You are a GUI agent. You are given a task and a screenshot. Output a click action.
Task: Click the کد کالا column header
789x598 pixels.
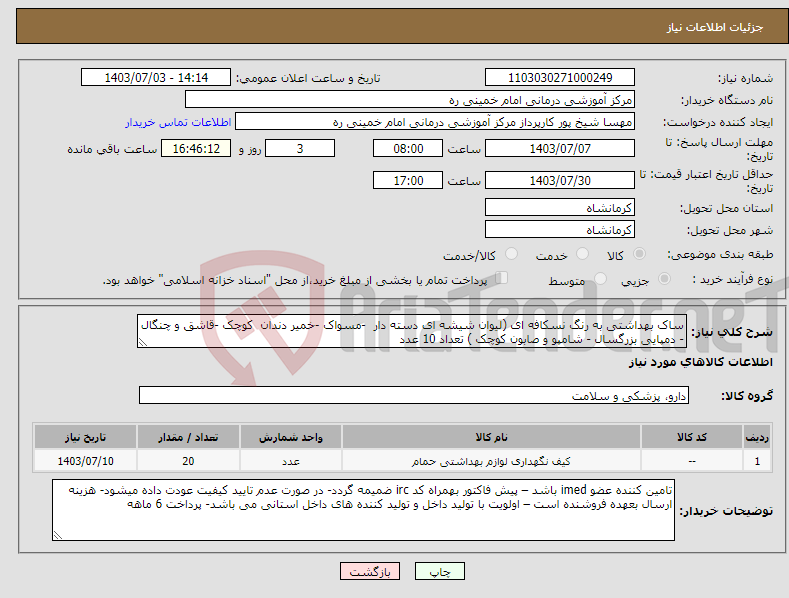click(x=691, y=437)
